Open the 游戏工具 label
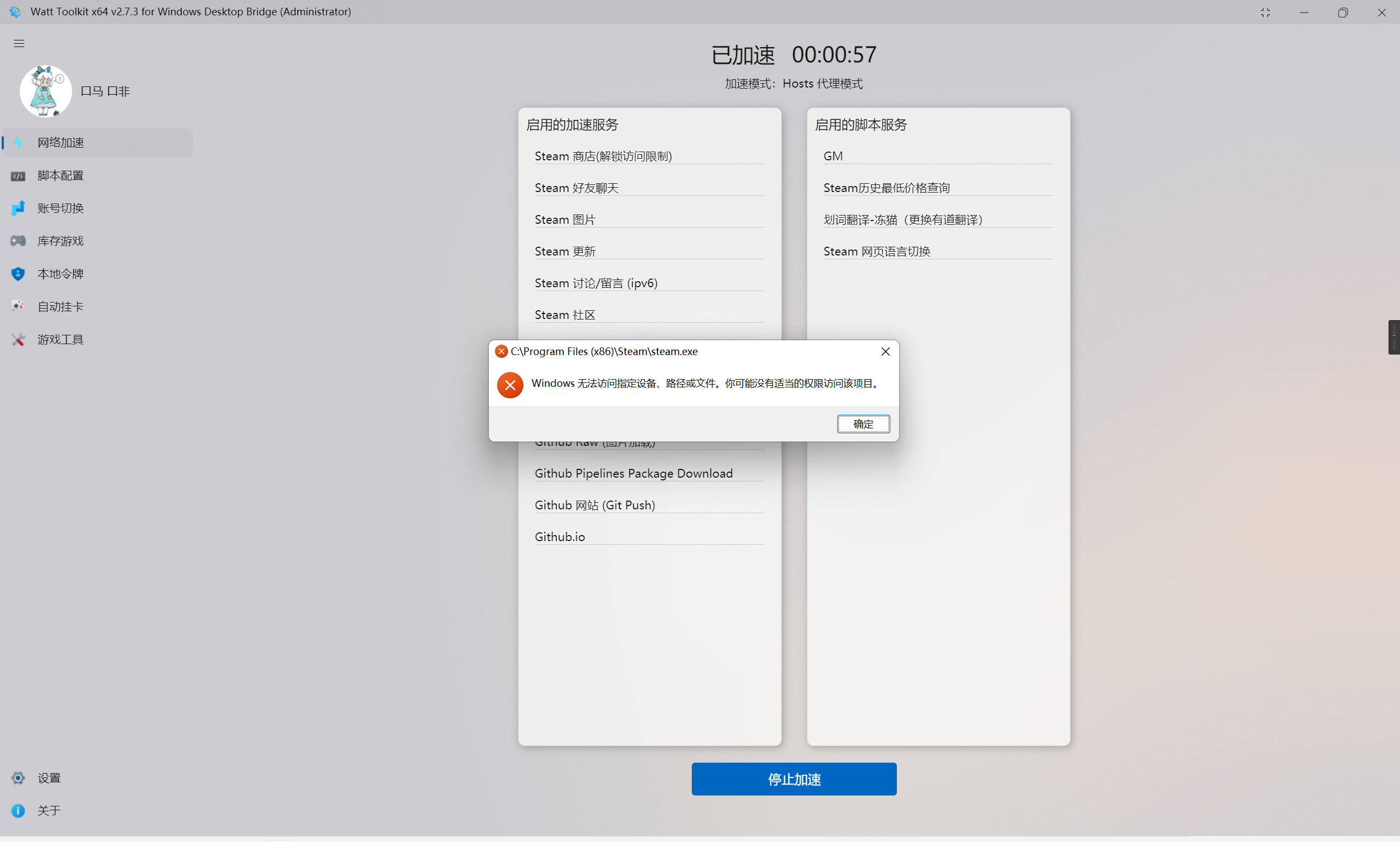Screen dimensions: 1400x842 click(x=61, y=340)
